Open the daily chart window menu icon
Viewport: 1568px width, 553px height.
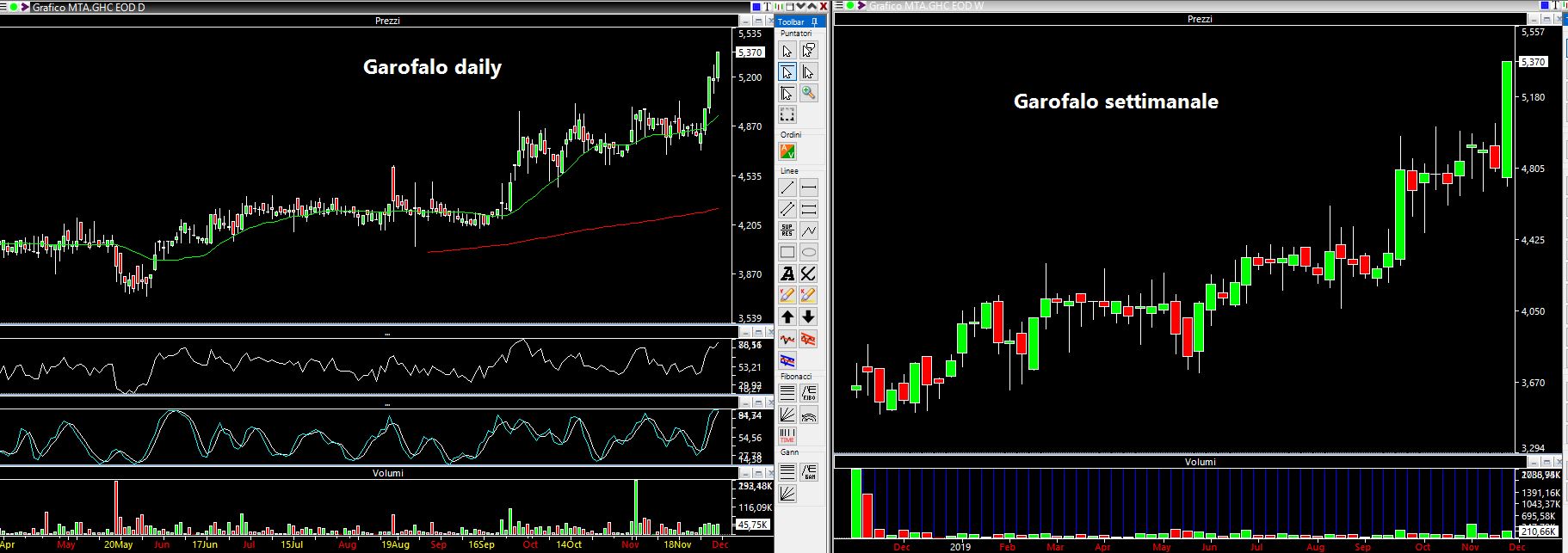3,7
